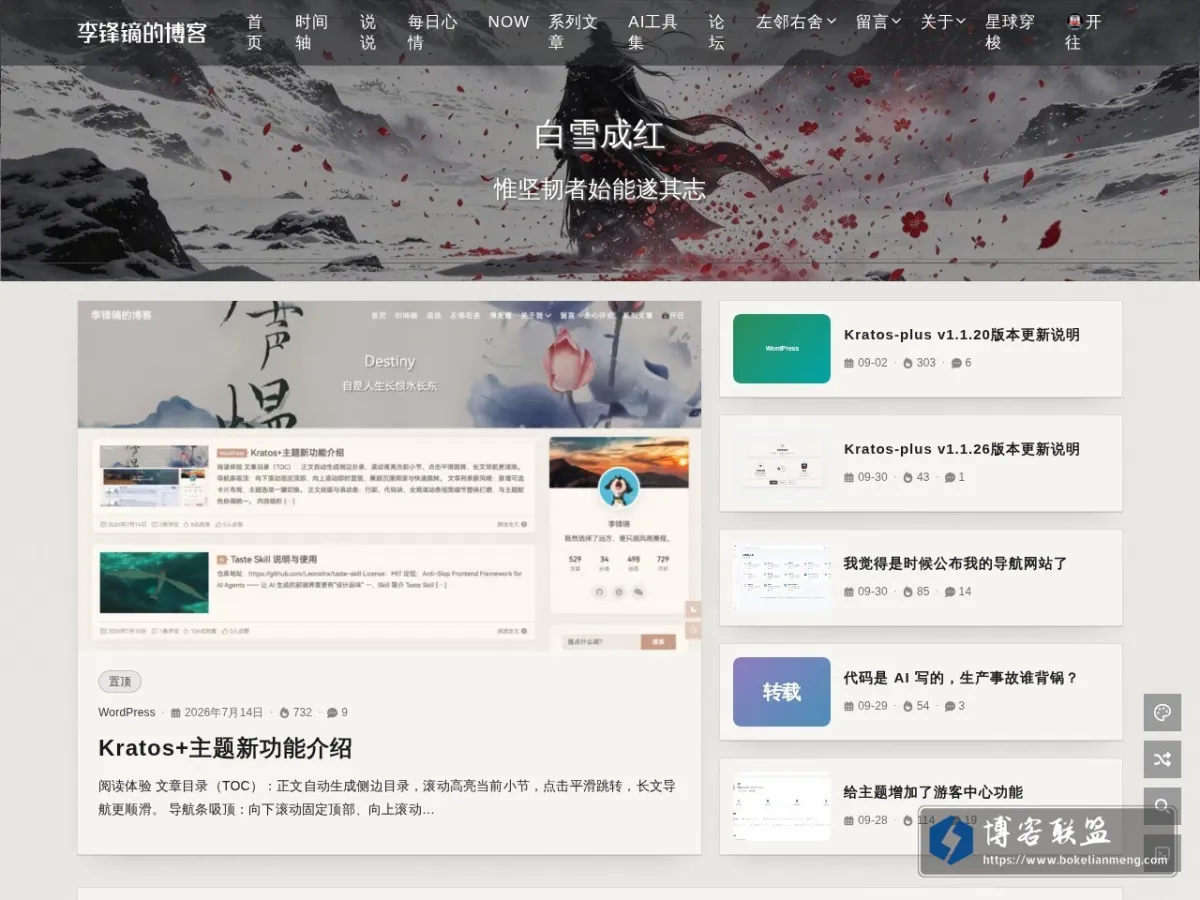Open 代码是 AI 写的，生产事故谁背锅？ article
Viewport: 1200px width, 900px height.
pyautogui.click(x=961, y=677)
